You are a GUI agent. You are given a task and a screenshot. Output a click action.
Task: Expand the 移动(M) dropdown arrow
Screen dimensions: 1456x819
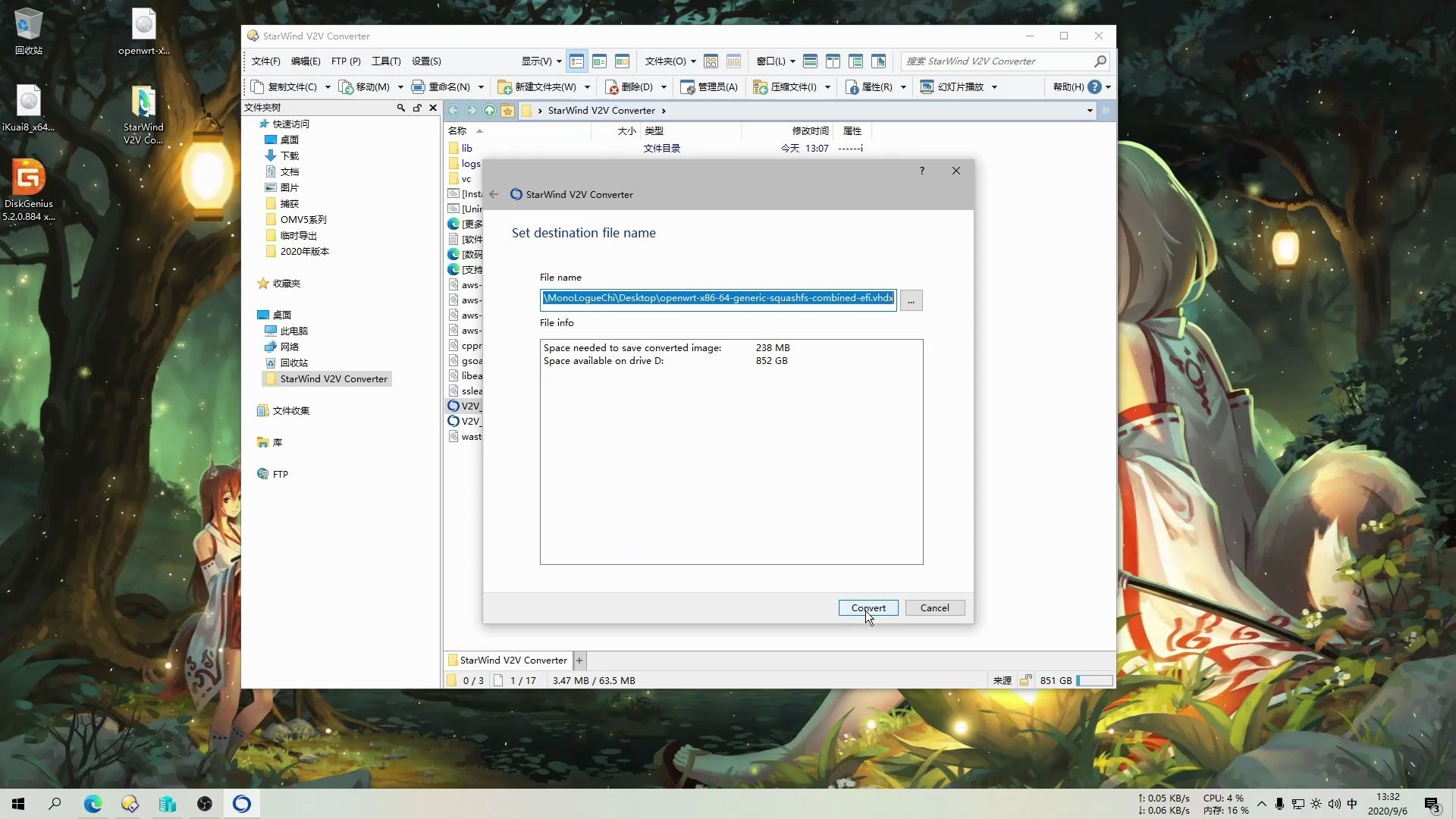click(x=400, y=87)
